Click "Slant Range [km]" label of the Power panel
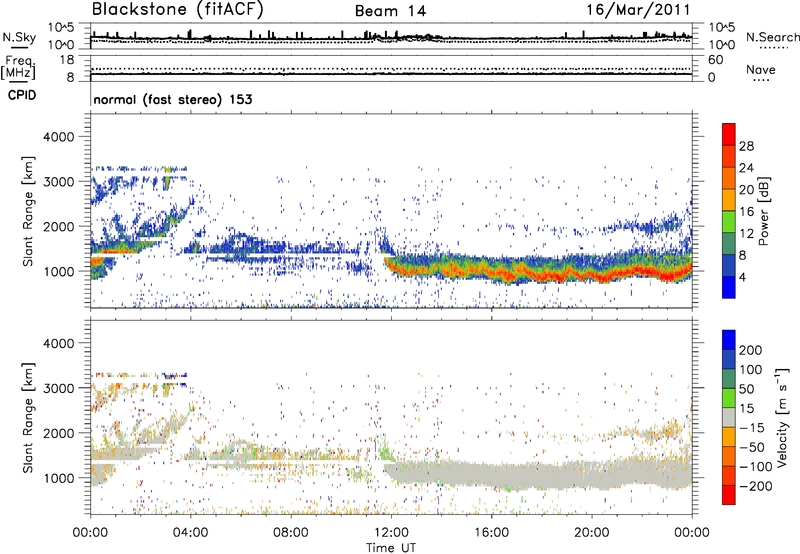800x554 pixels. [28, 211]
